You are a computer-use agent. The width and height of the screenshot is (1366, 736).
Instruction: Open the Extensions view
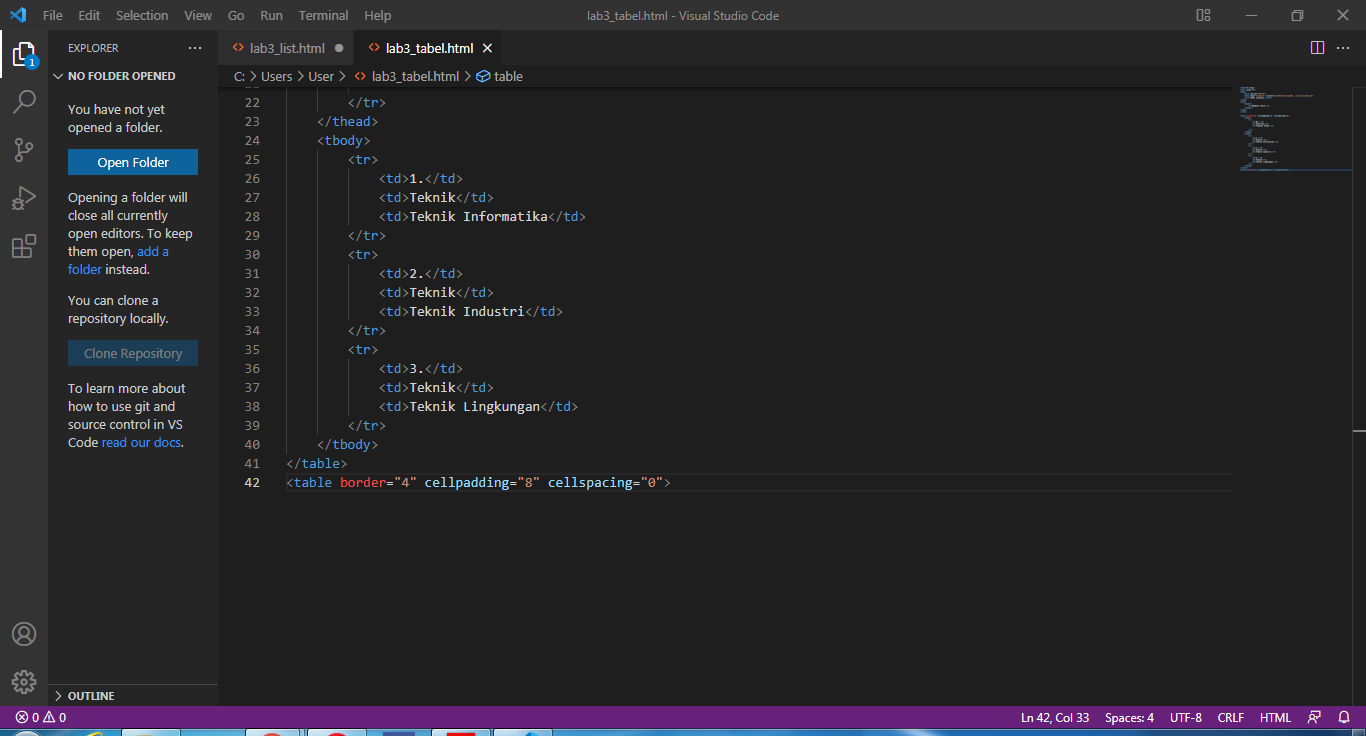24,246
